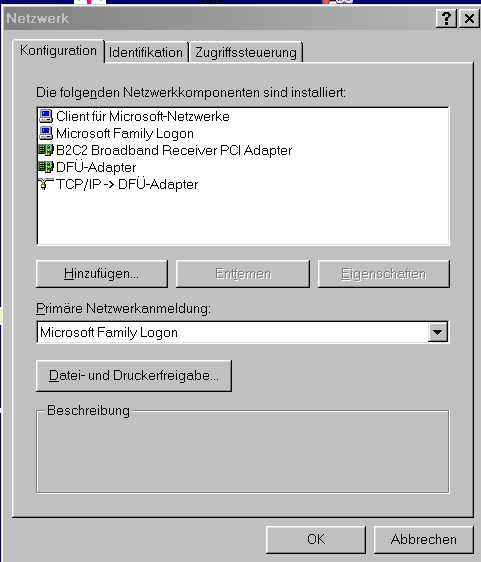Select the Konfiguration tab
The width and height of the screenshot is (481, 562).
(x=58, y=51)
